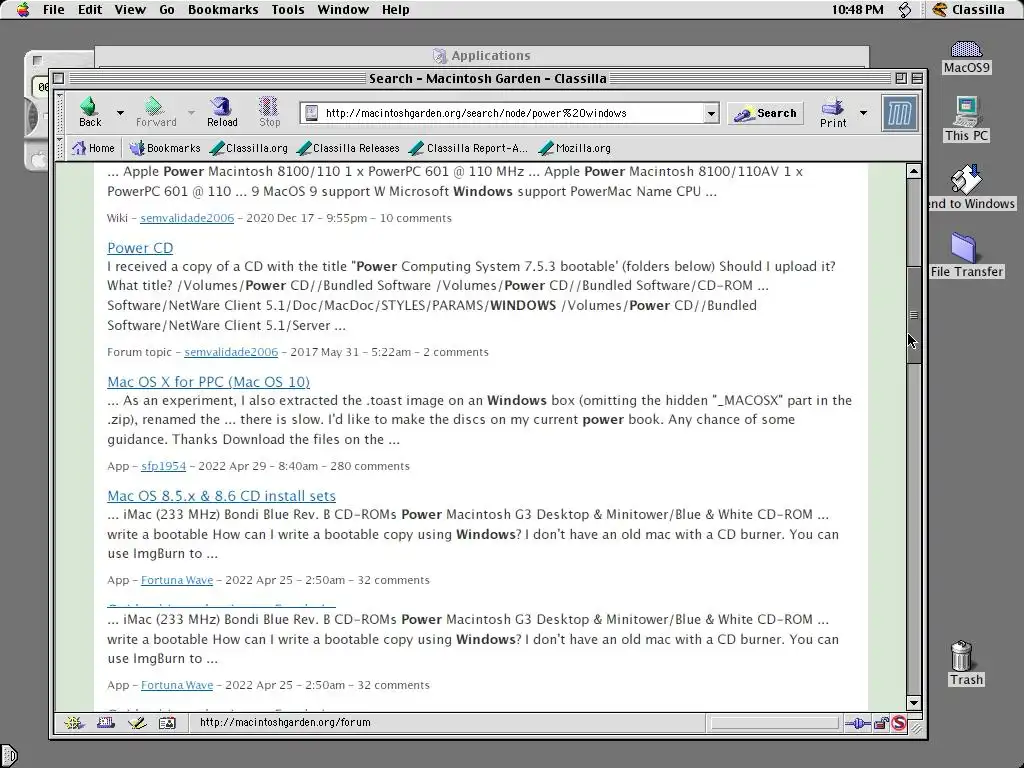Click the Classilla M throbber logo
This screenshot has height=768, width=1024.
[899, 113]
